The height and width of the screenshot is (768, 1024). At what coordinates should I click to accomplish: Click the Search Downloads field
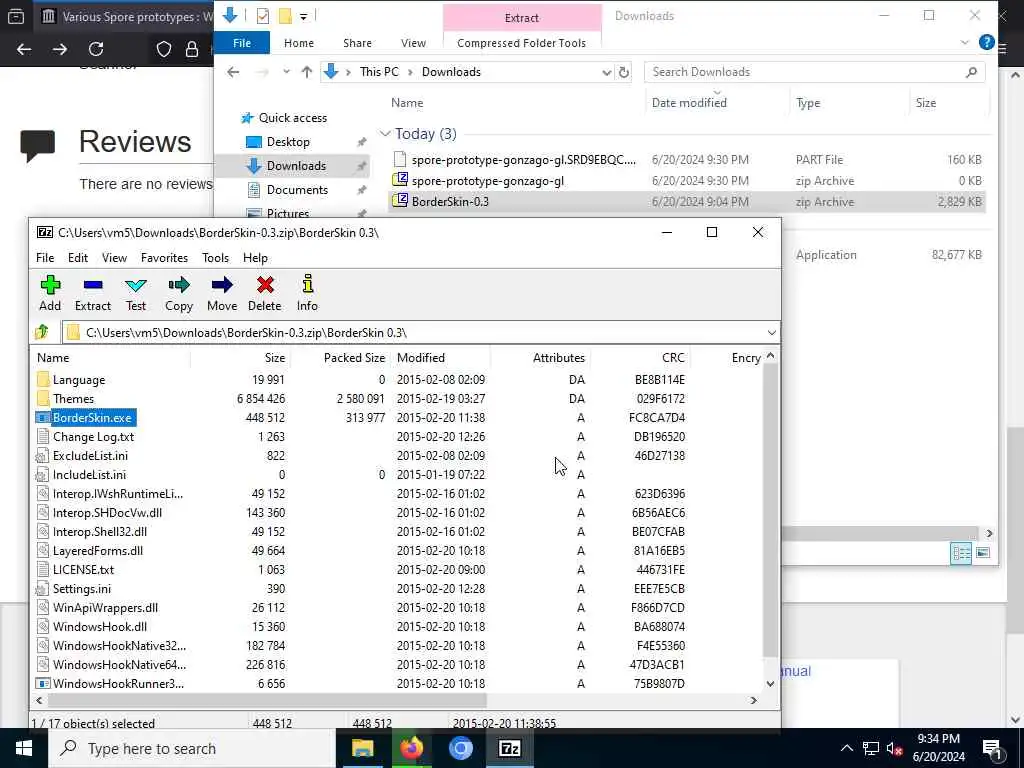(814, 72)
